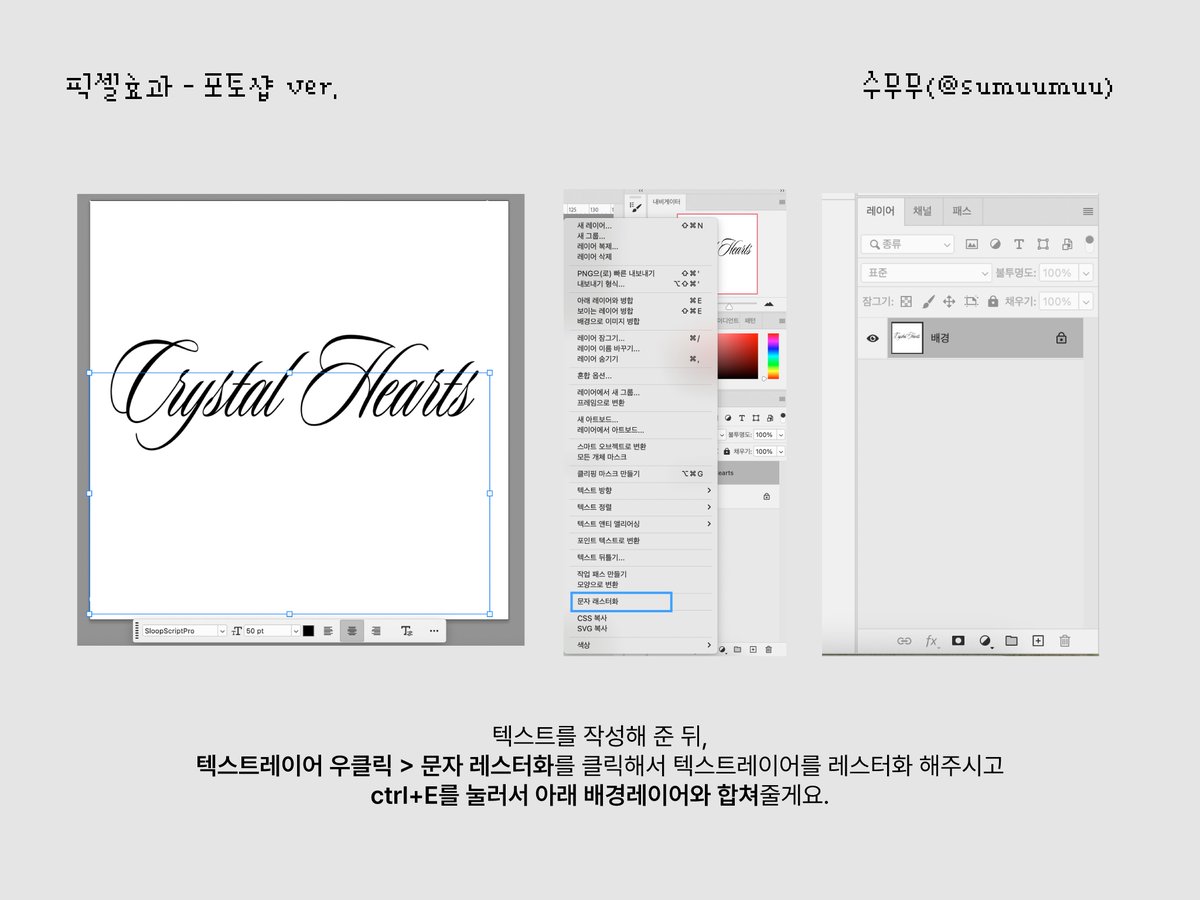Filter shape layers icon in right Layers panel
The height and width of the screenshot is (900, 1200).
[1043, 244]
